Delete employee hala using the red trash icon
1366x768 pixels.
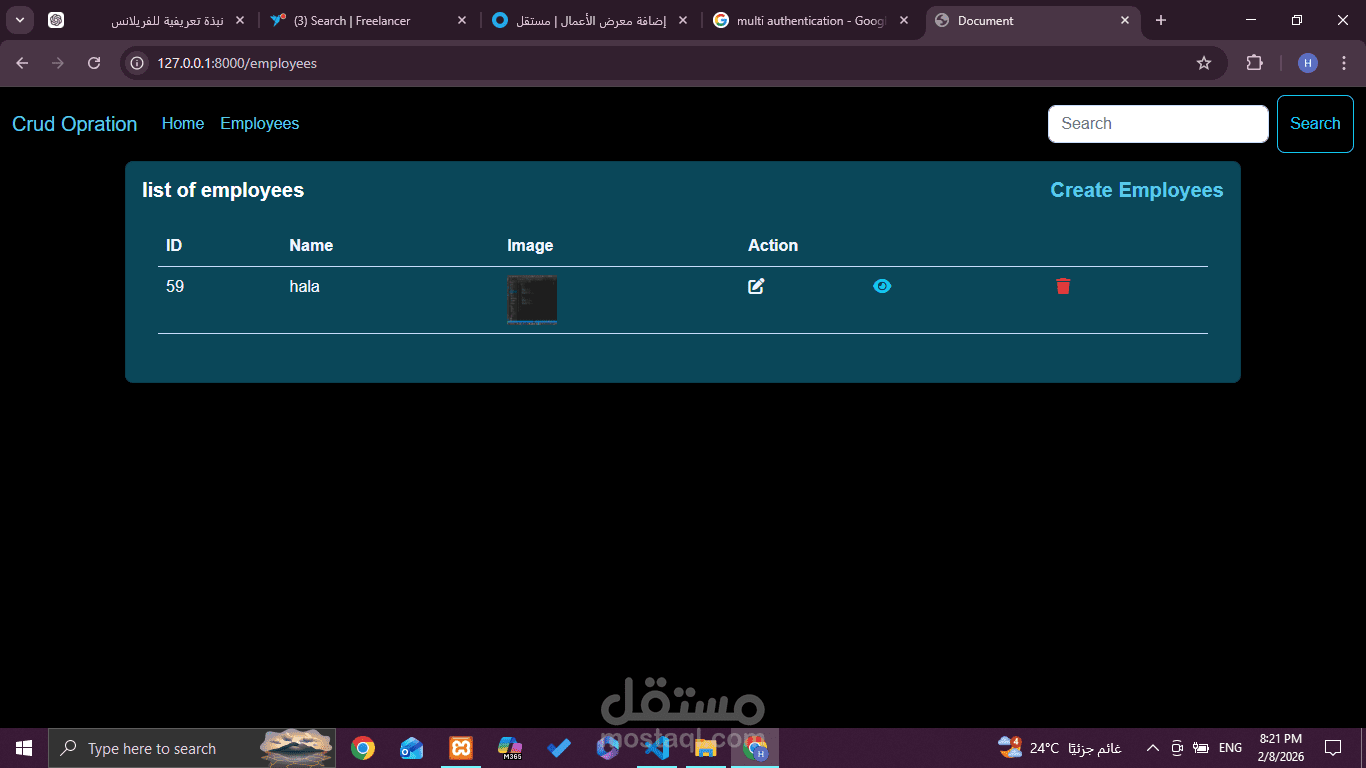(1063, 286)
